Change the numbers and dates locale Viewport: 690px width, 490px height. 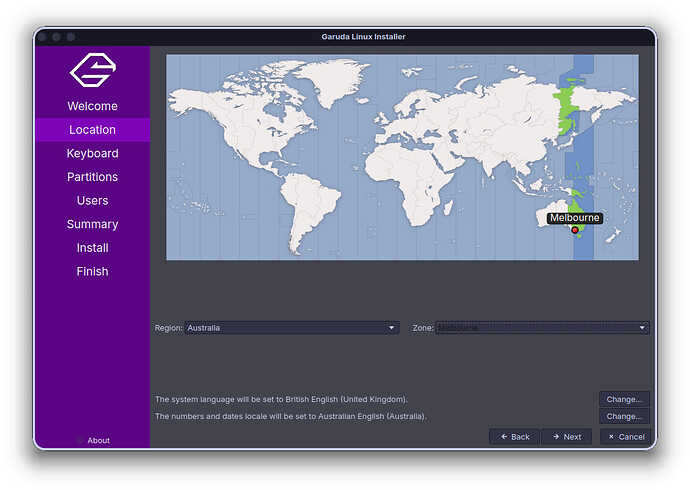coord(624,416)
